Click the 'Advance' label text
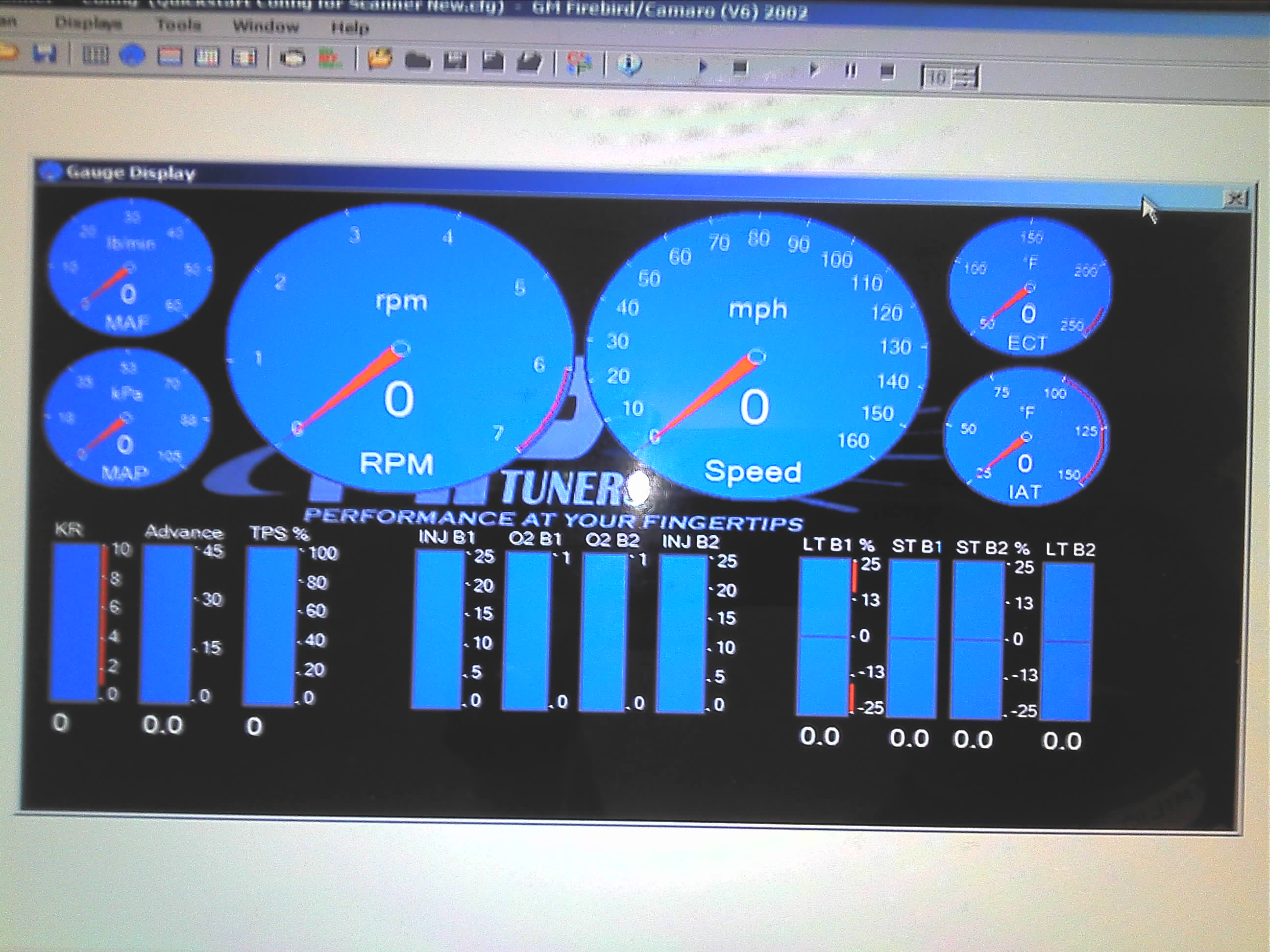1270x952 pixels. (x=184, y=532)
